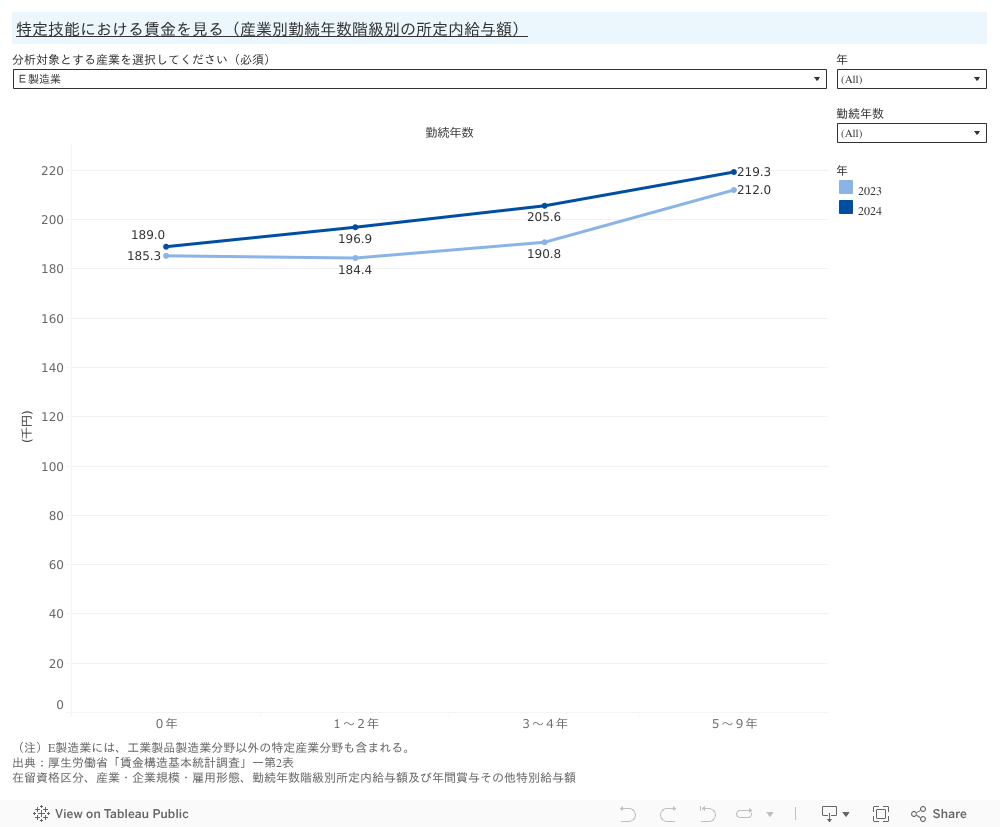Click the Redo icon in toolbar
The width and height of the screenshot is (1000, 827).
coord(668,813)
